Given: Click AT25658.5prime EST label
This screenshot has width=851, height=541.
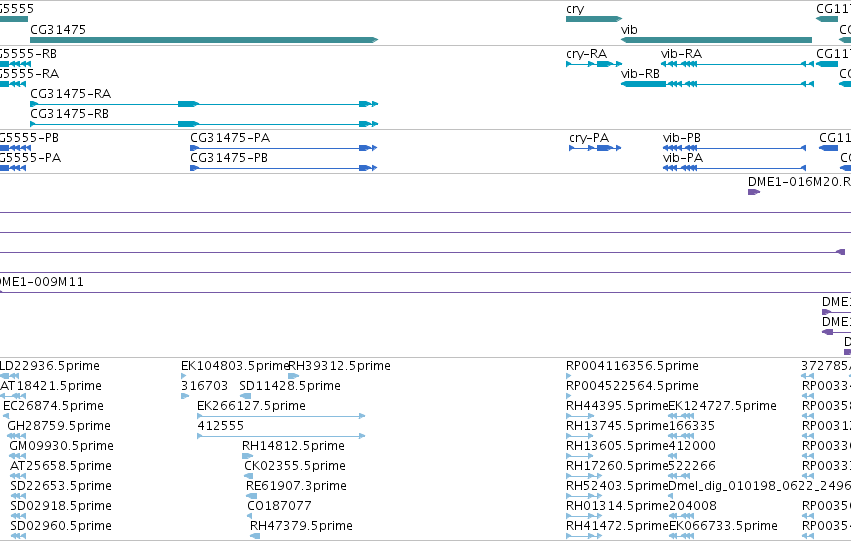Looking at the screenshot, I should [61, 466].
